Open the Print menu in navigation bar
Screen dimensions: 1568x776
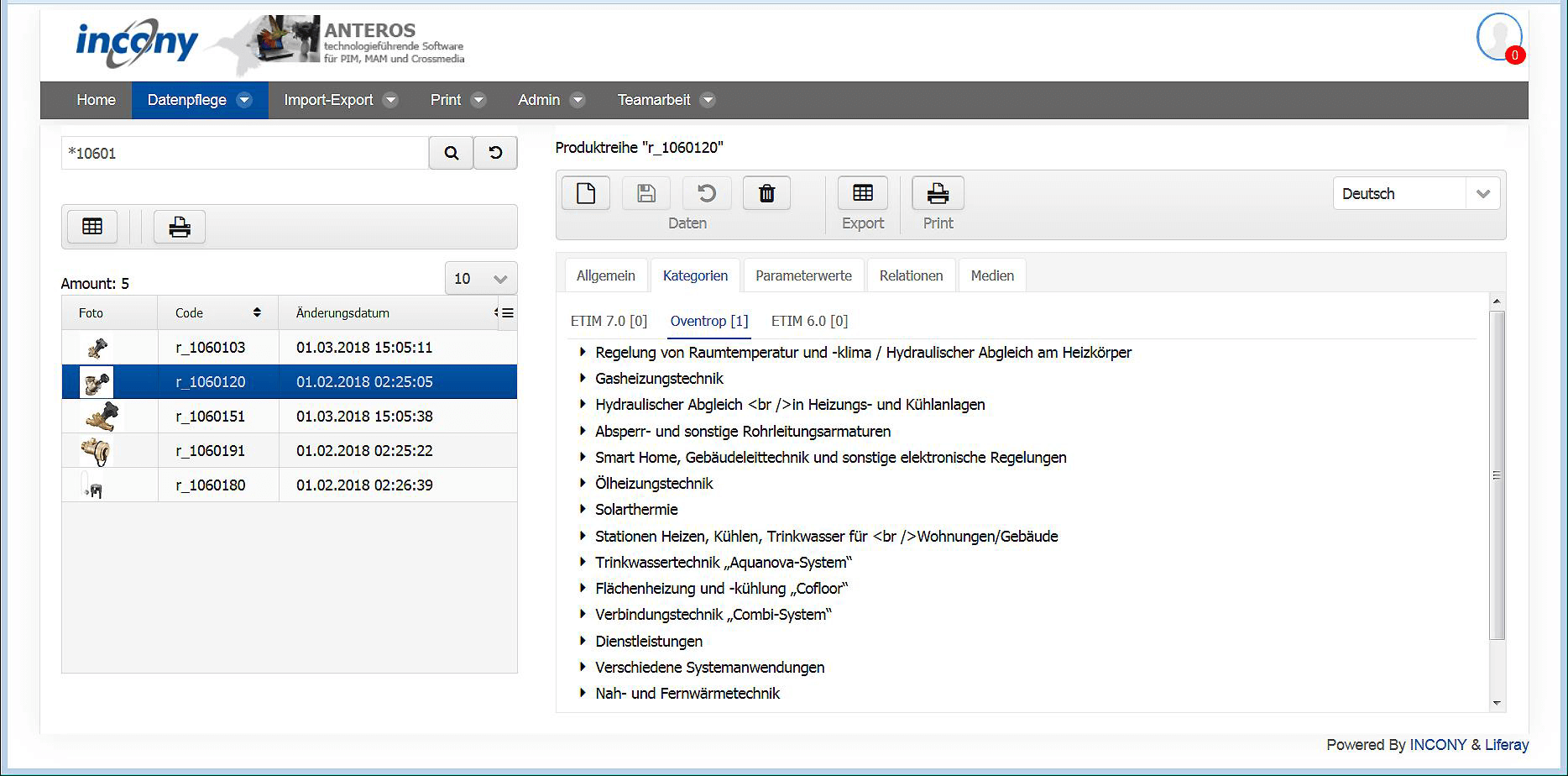point(457,100)
